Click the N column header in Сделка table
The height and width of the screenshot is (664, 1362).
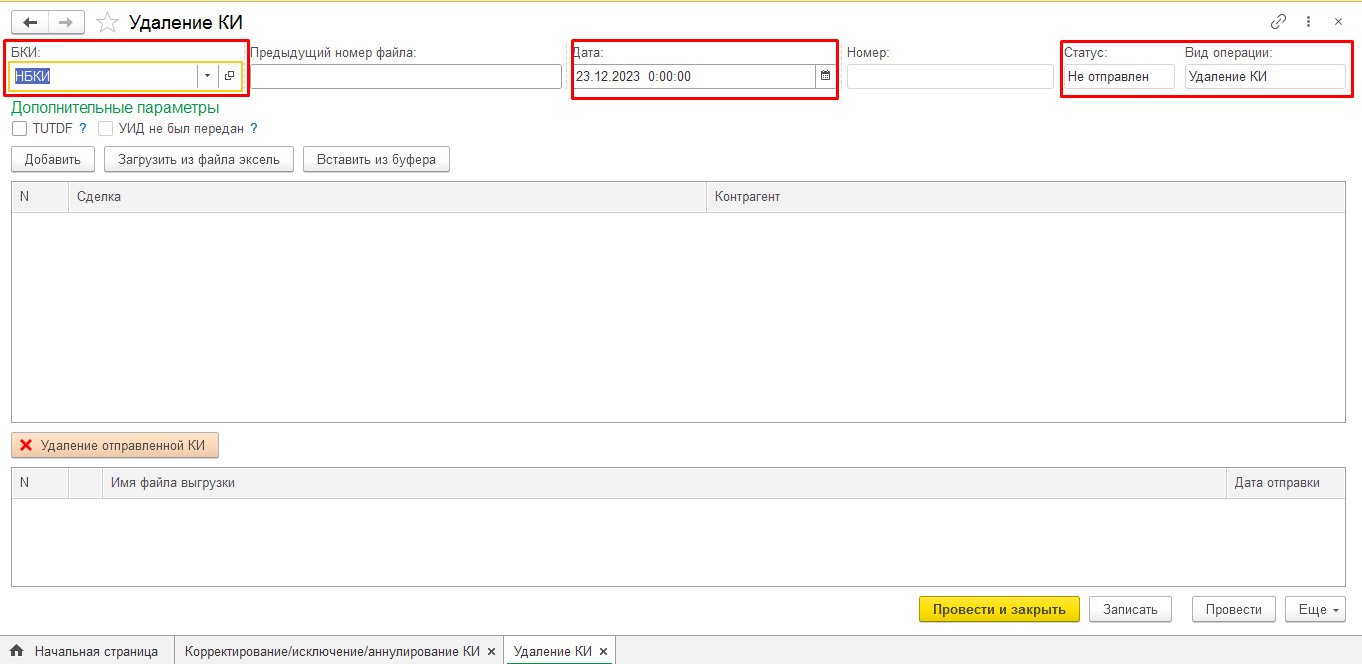pyautogui.click(x=40, y=197)
